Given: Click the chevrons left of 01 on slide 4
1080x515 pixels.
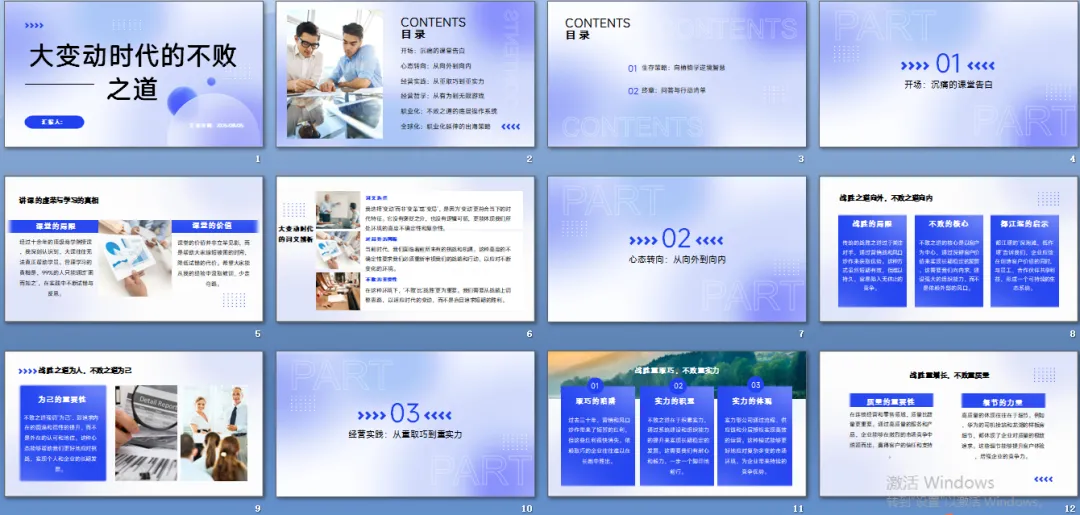Looking at the screenshot, I should click(x=915, y=65).
